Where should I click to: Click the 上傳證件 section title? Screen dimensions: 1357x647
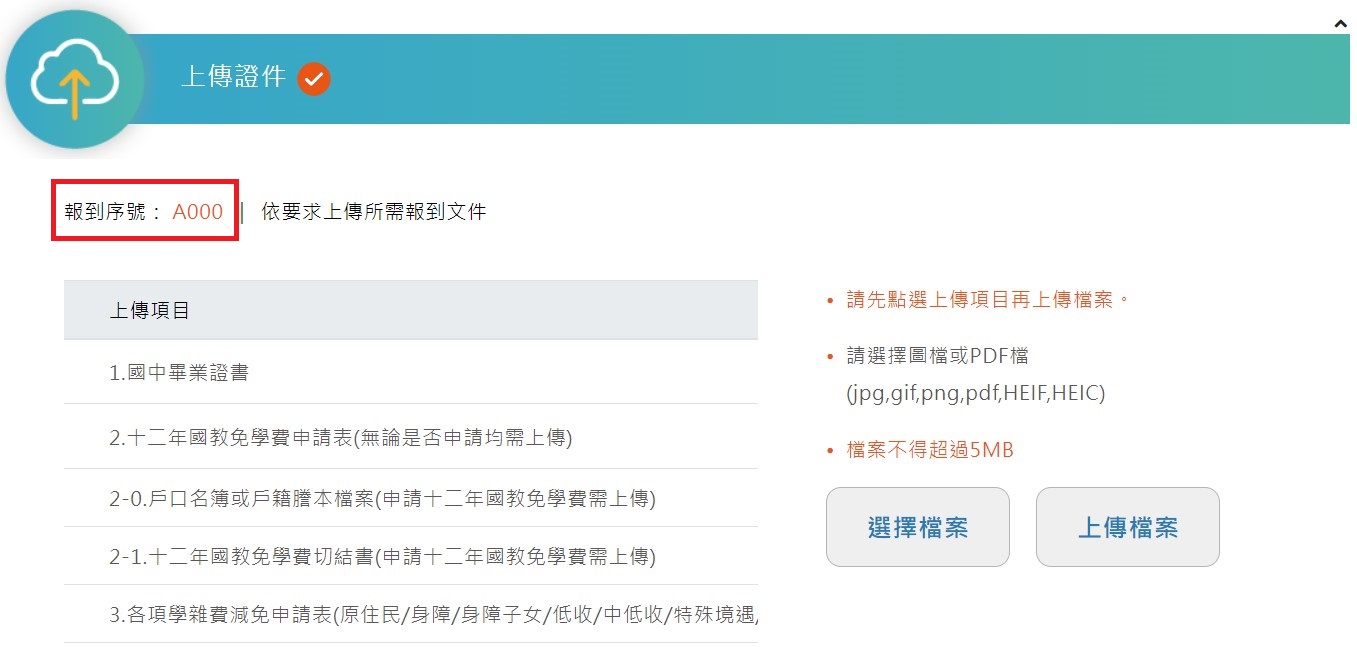tap(233, 77)
